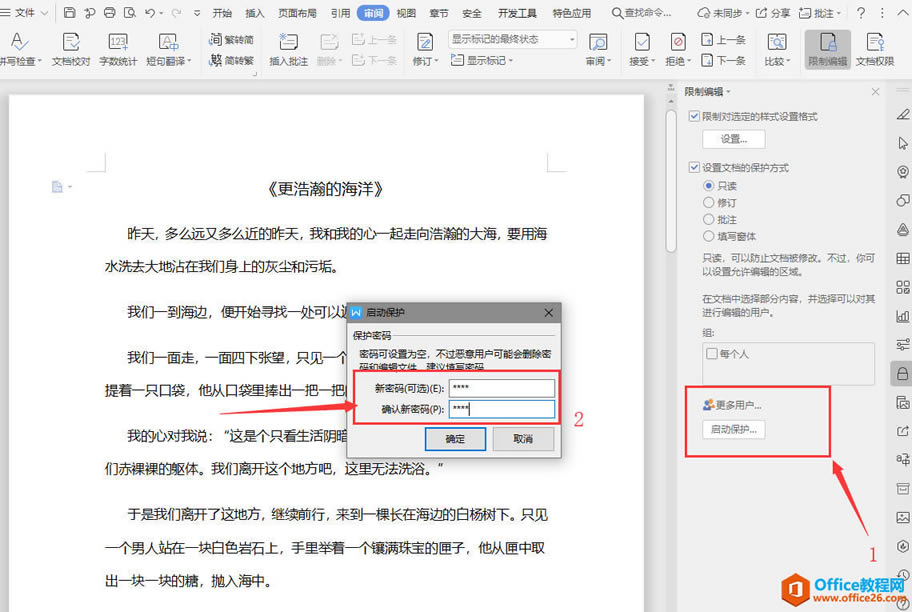Open 显示标记的最终状态 dropdown
This screenshot has height=612, width=912.
click(512, 39)
